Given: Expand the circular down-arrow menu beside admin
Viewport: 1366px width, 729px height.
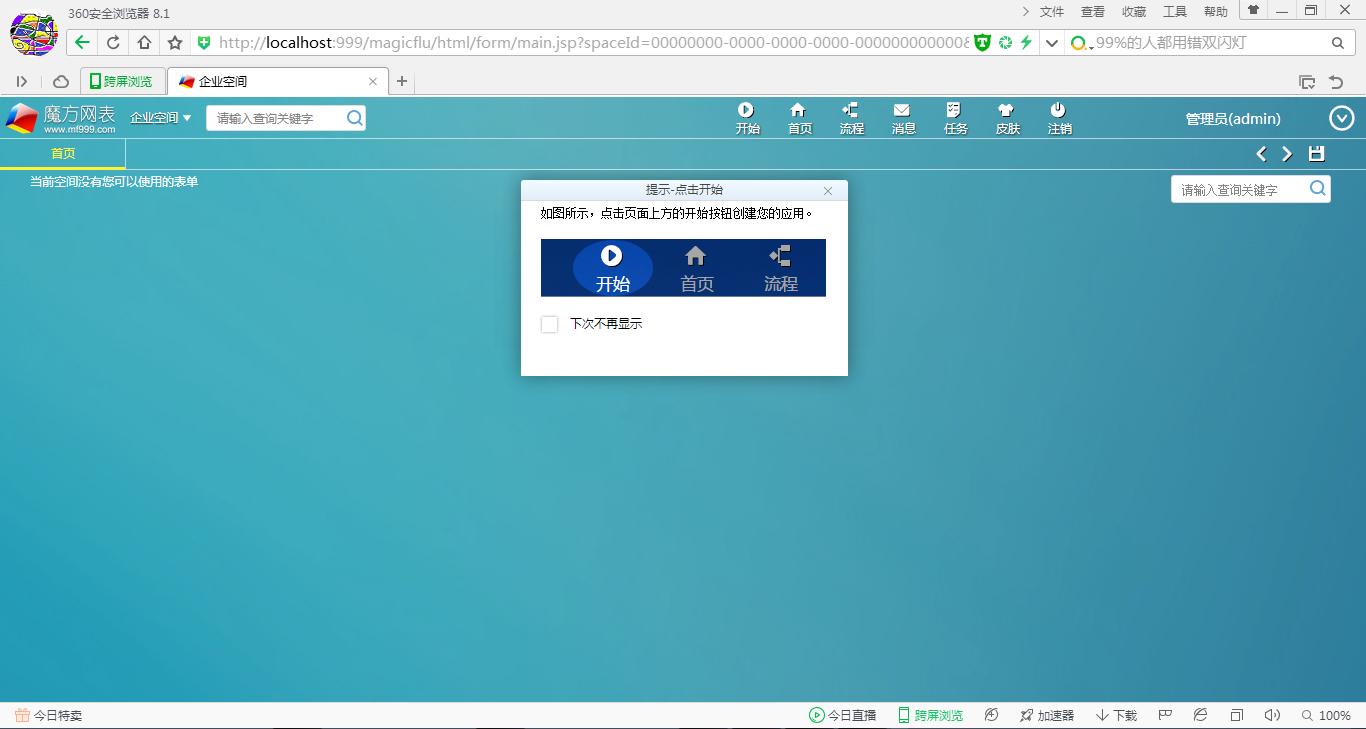Looking at the screenshot, I should click(1341, 119).
